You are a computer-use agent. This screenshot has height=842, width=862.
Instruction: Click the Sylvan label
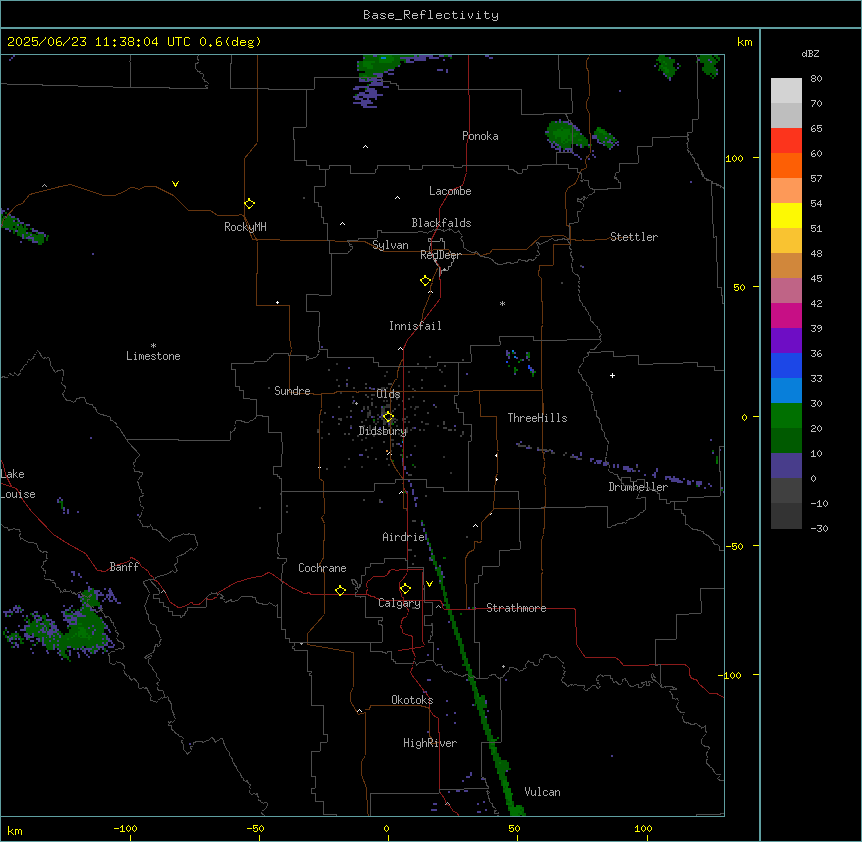390,245
